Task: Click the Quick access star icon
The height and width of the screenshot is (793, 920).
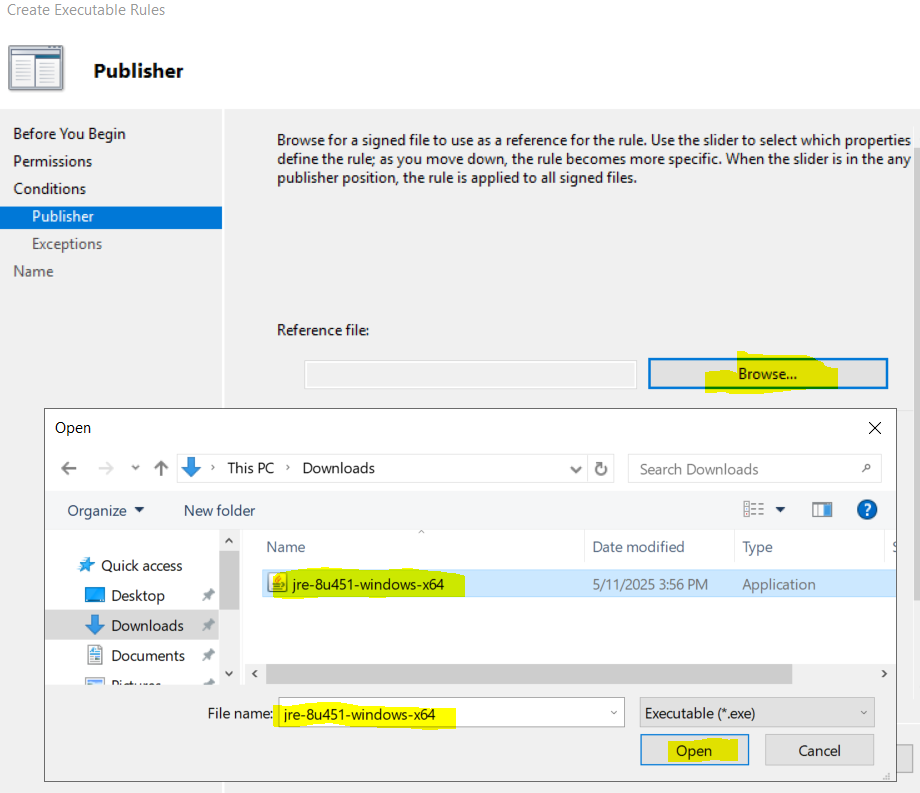Action: click(86, 565)
